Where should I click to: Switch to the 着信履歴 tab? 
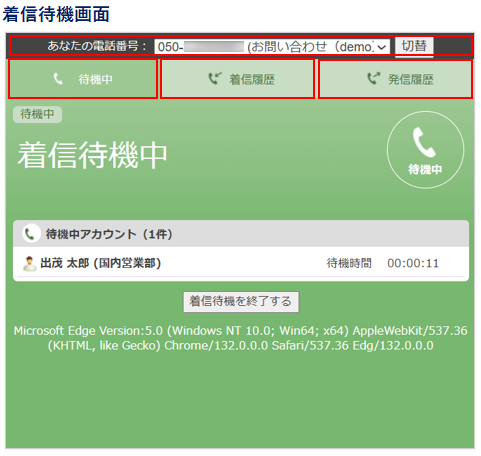tap(238, 79)
